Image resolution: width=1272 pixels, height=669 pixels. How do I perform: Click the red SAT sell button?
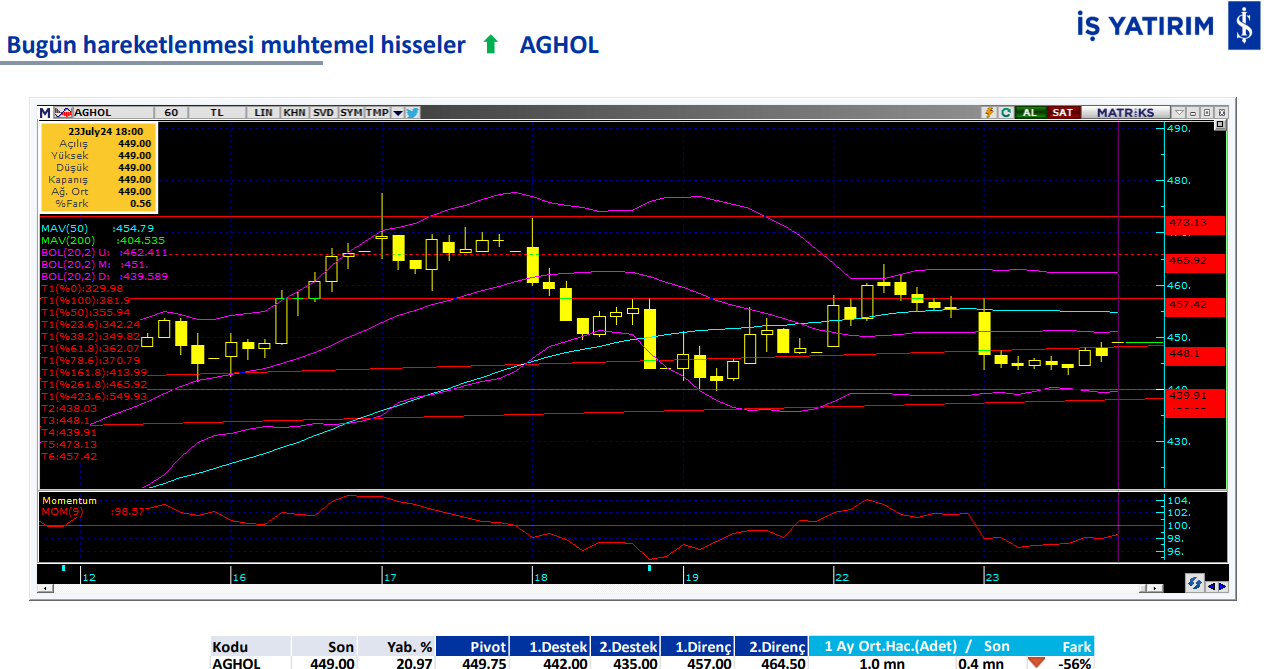coord(1062,113)
